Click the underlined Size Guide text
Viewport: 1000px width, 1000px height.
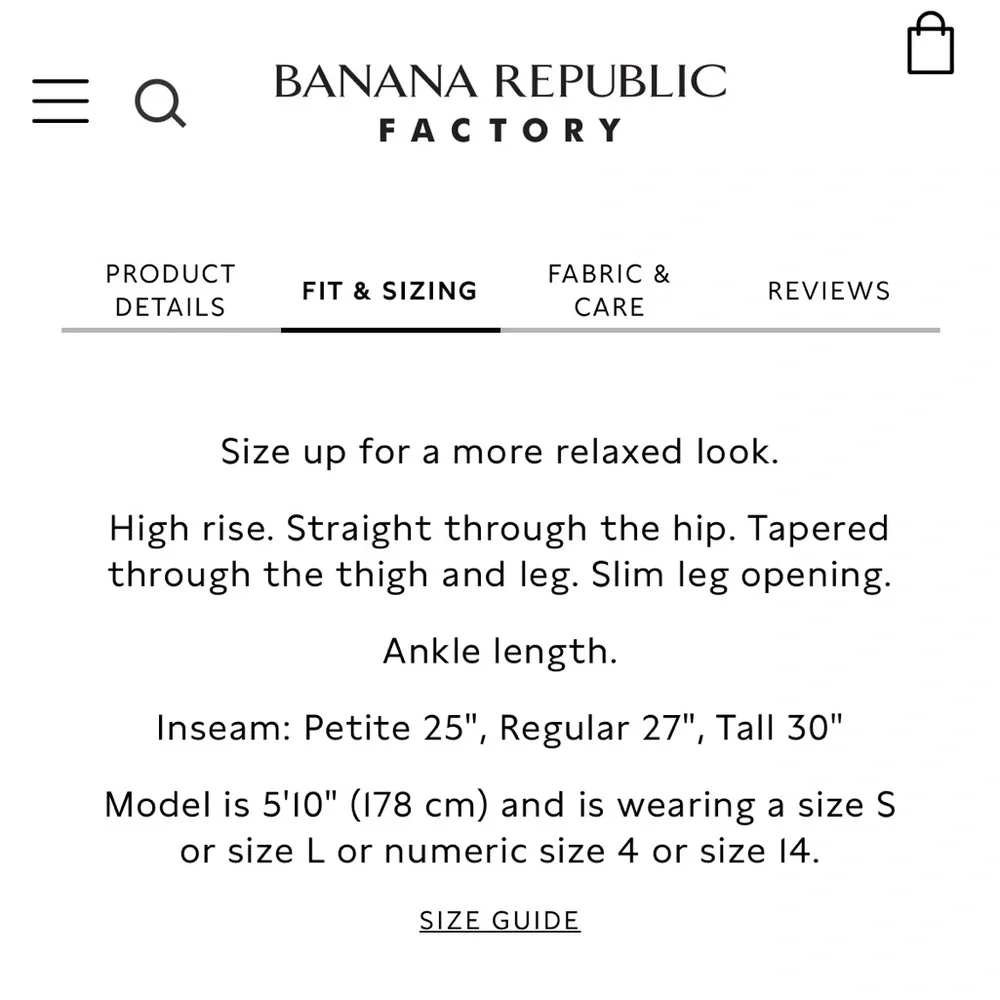point(499,919)
